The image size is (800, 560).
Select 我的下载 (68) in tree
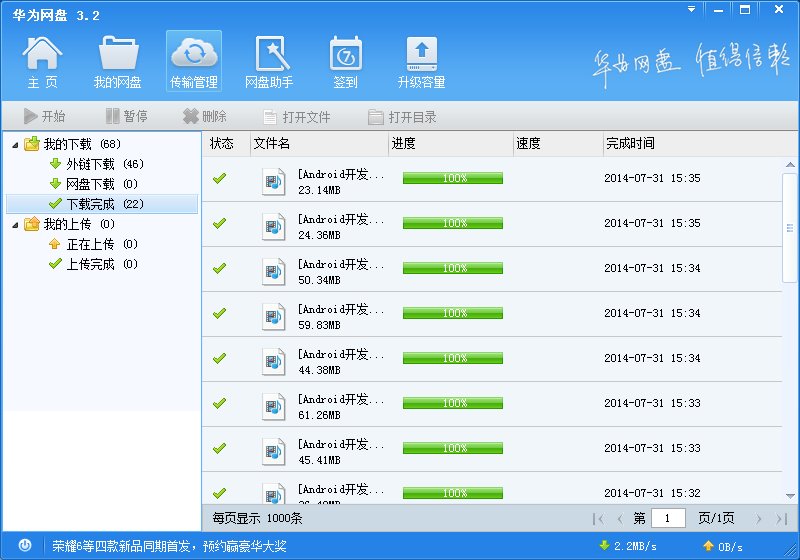pos(82,144)
